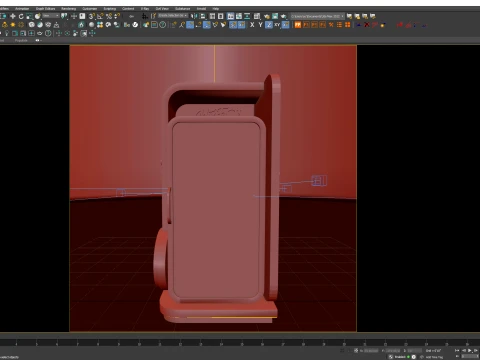This screenshot has width=480, height=360.
Task: Restrict transform to Z axis
Action: (x=269, y=25)
